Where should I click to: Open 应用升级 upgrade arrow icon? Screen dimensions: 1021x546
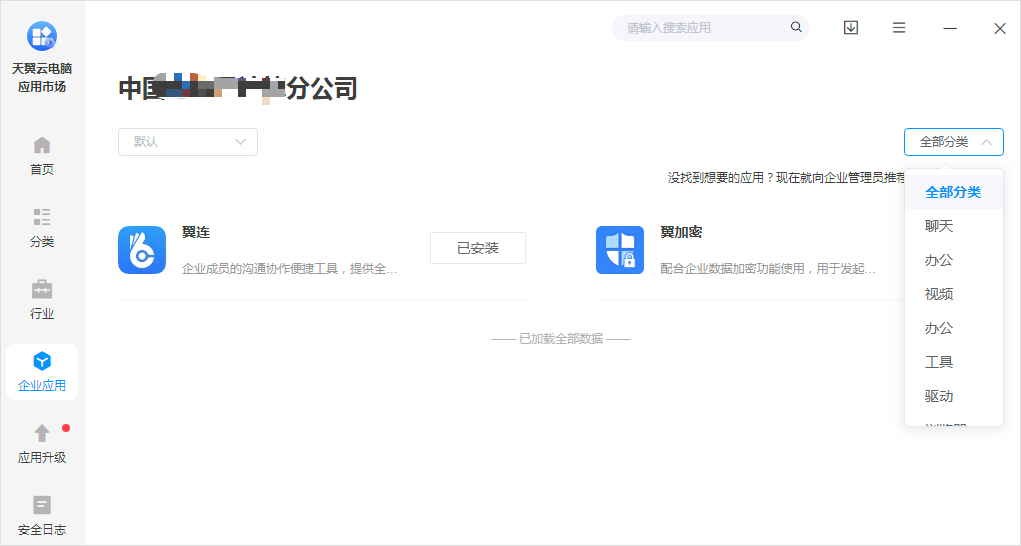pos(42,434)
